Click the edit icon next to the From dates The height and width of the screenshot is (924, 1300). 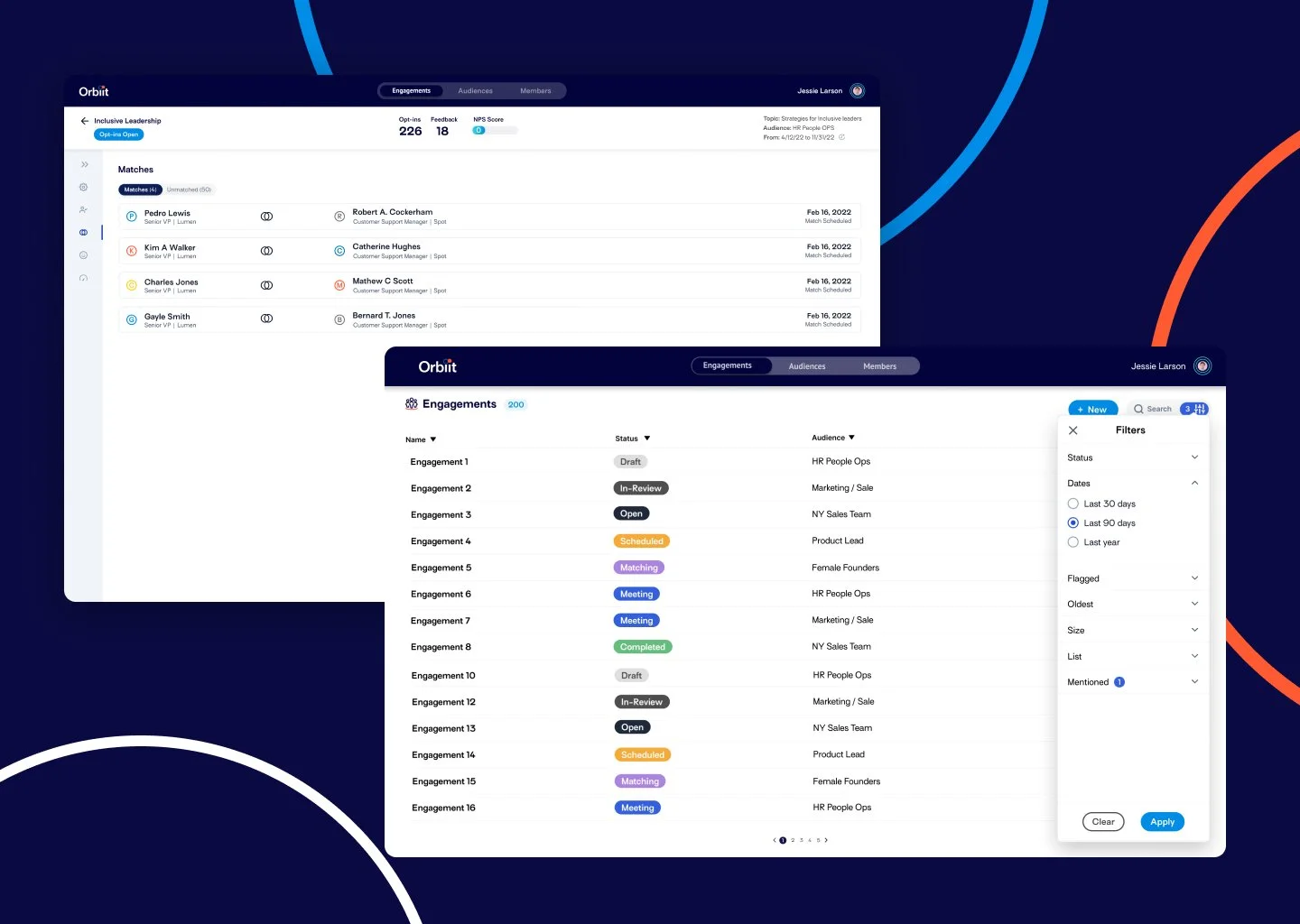click(x=841, y=137)
